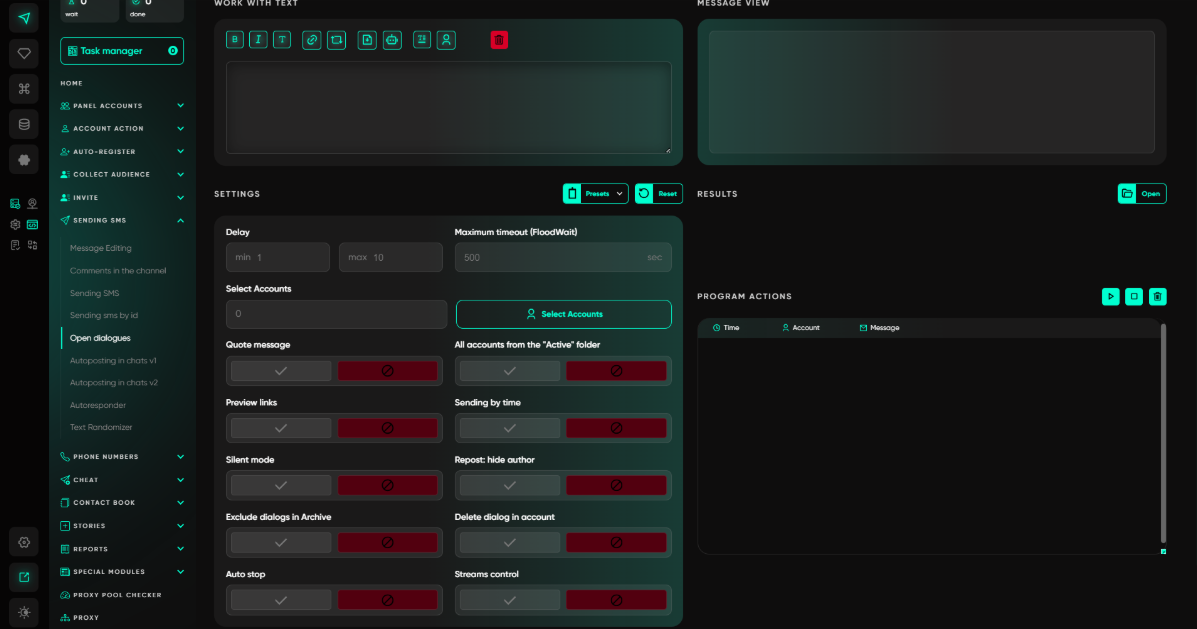Viewport: 1197px width, 629px height.
Task: Apply italic formatting in the text toolbar
Action: tap(258, 40)
